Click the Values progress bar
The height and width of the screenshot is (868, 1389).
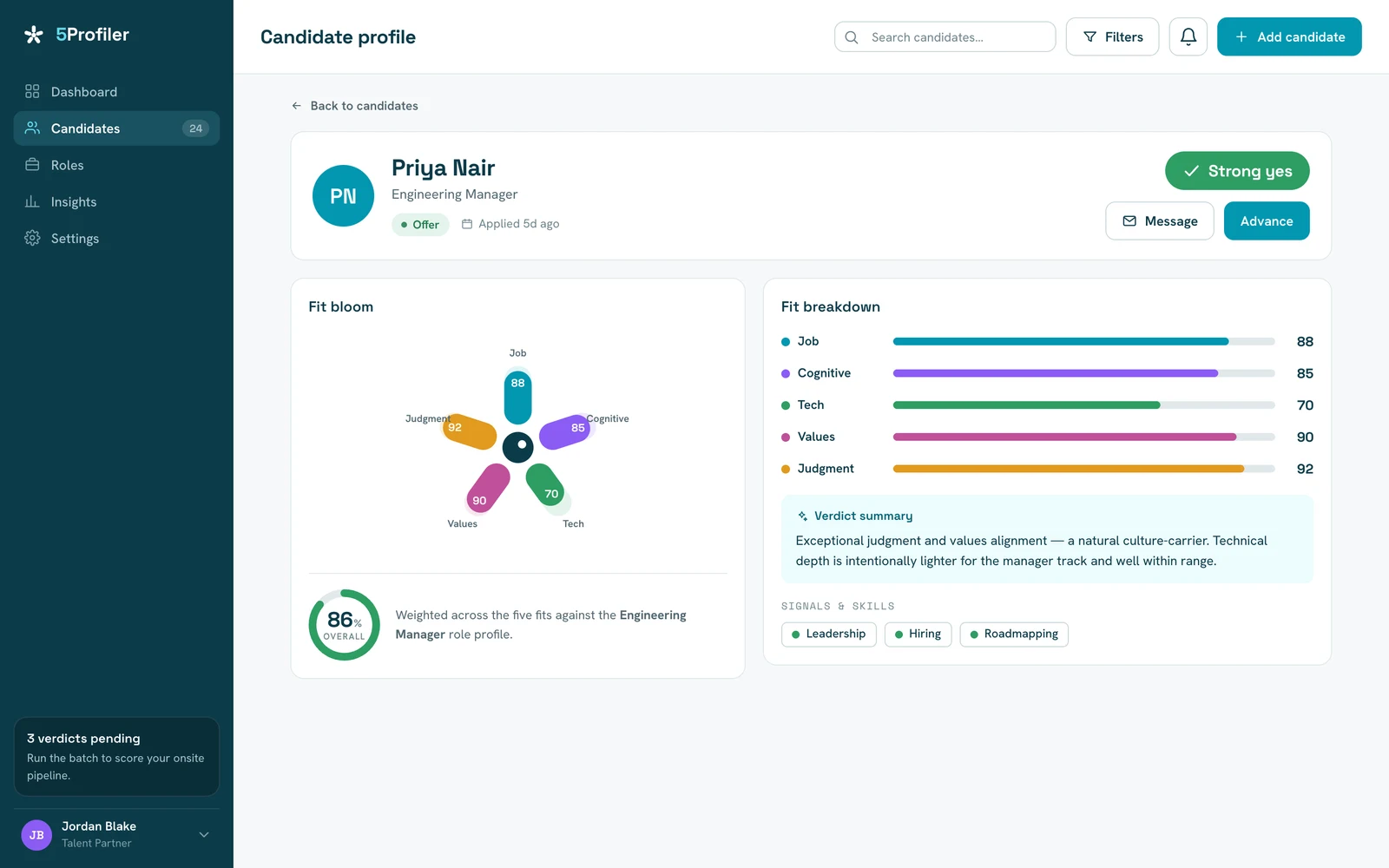tap(1083, 437)
